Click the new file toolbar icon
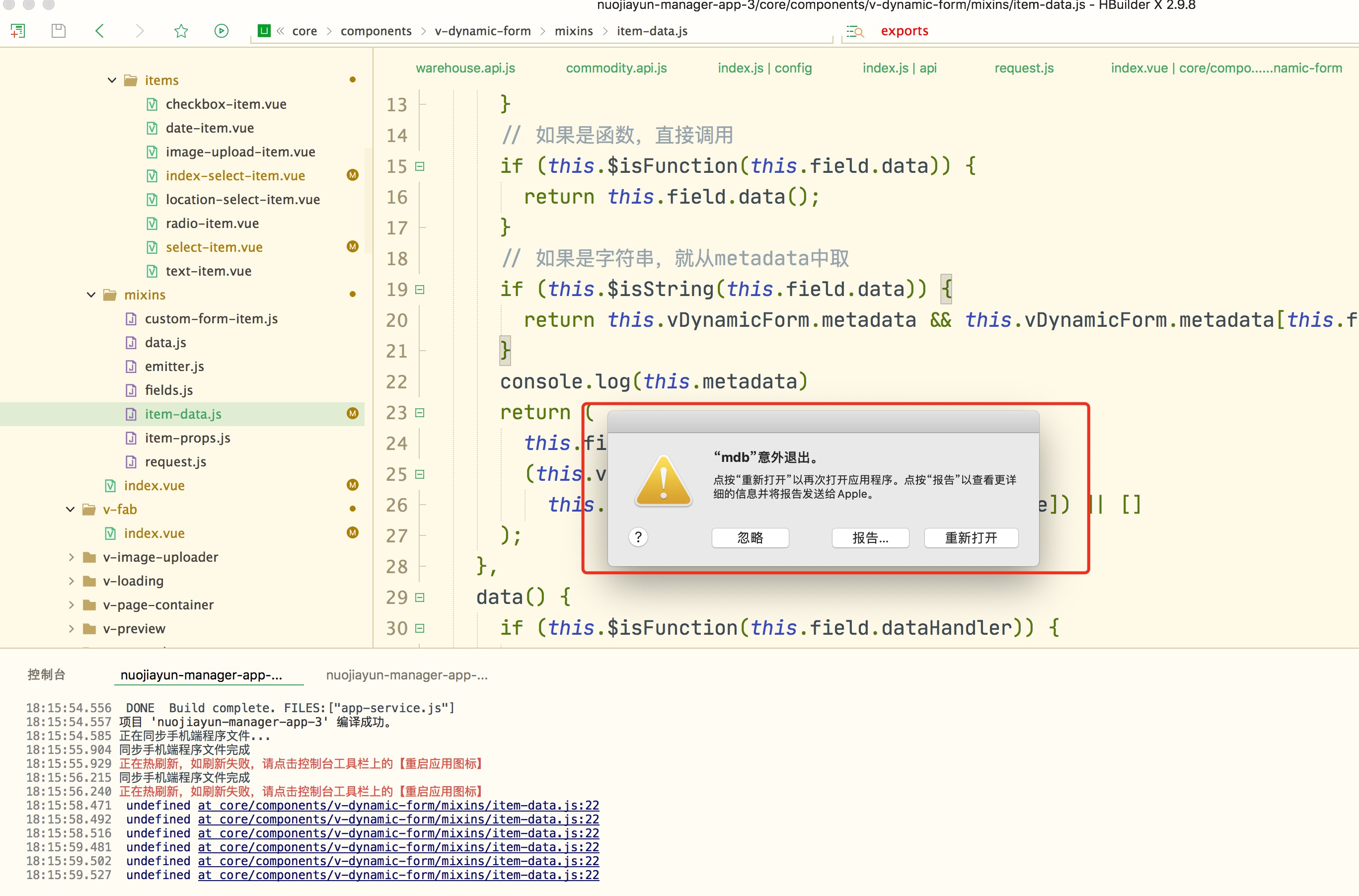The image size is (1359, 896). tap(18, 31)
